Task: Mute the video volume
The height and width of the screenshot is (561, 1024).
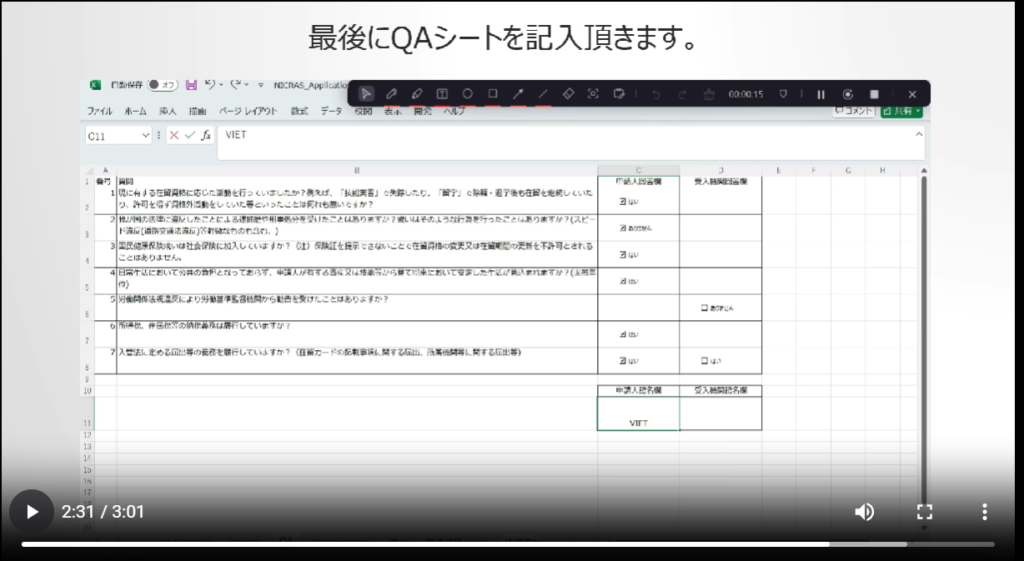Action: pos(864,512)
